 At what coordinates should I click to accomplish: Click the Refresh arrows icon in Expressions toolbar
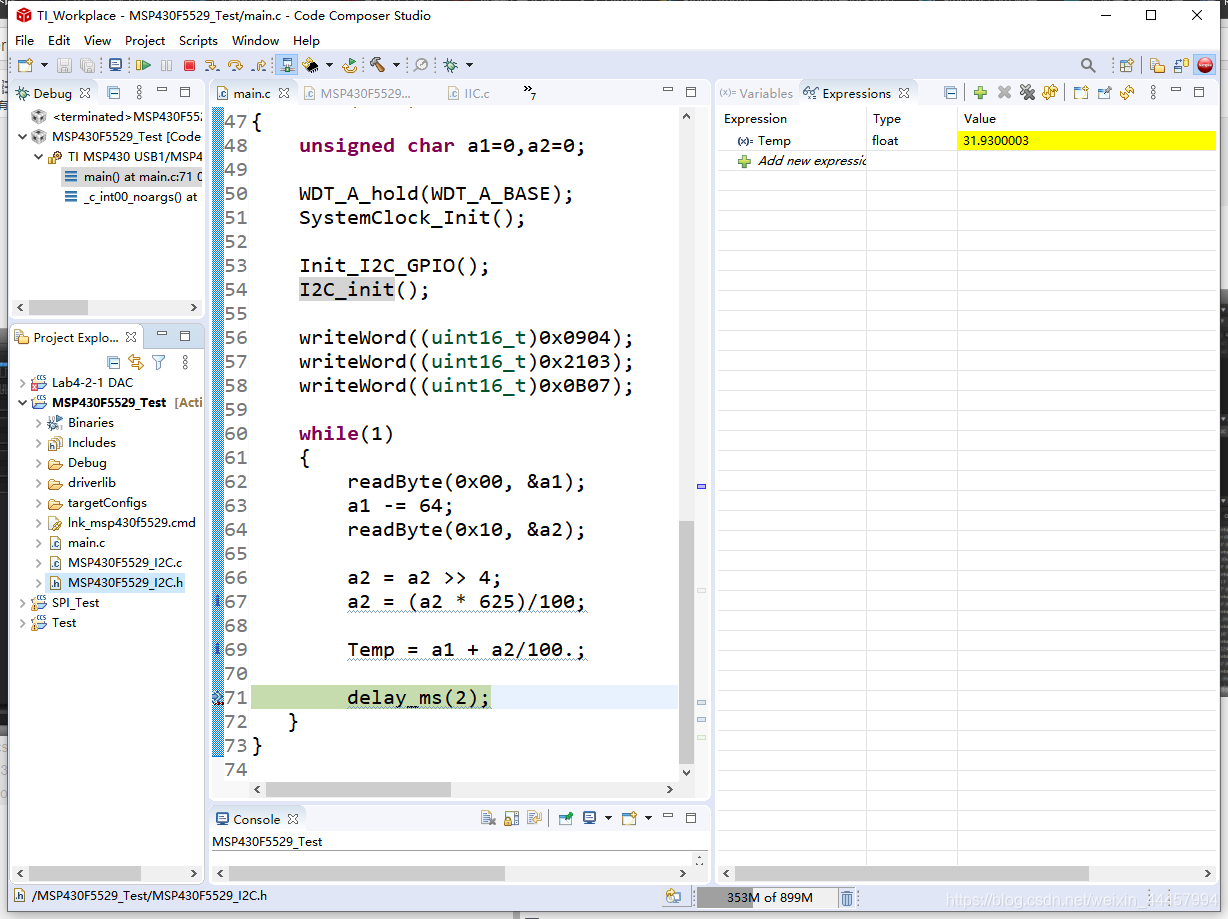1127,92
